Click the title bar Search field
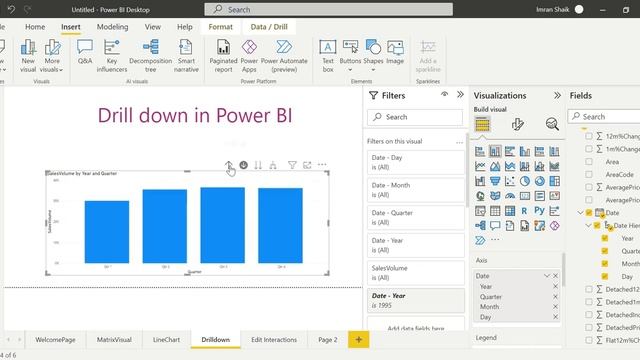640x360 pixels. click(329, 9)
